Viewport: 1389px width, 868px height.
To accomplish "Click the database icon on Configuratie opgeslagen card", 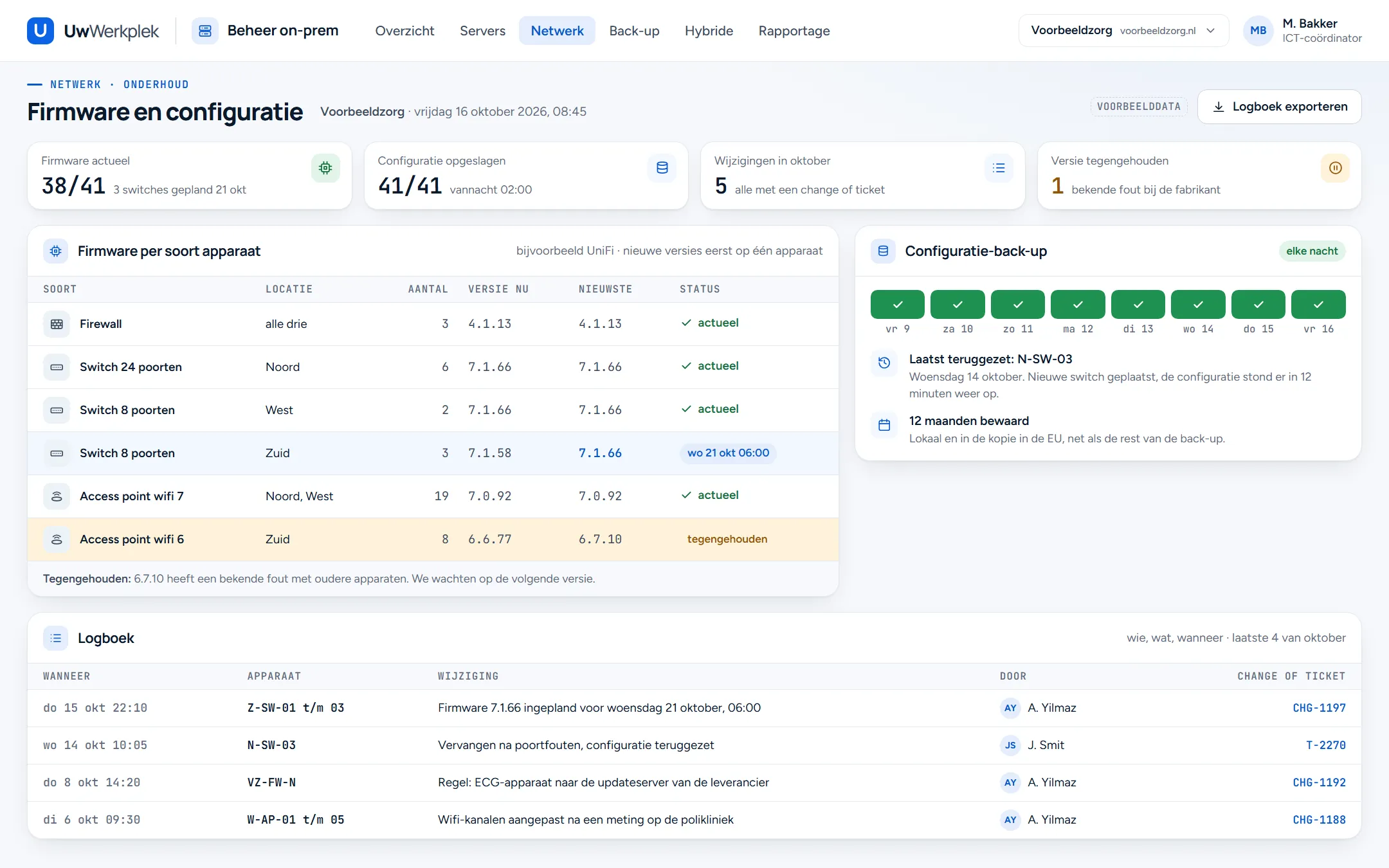I will pyautogui.click(x=662, y=168).
